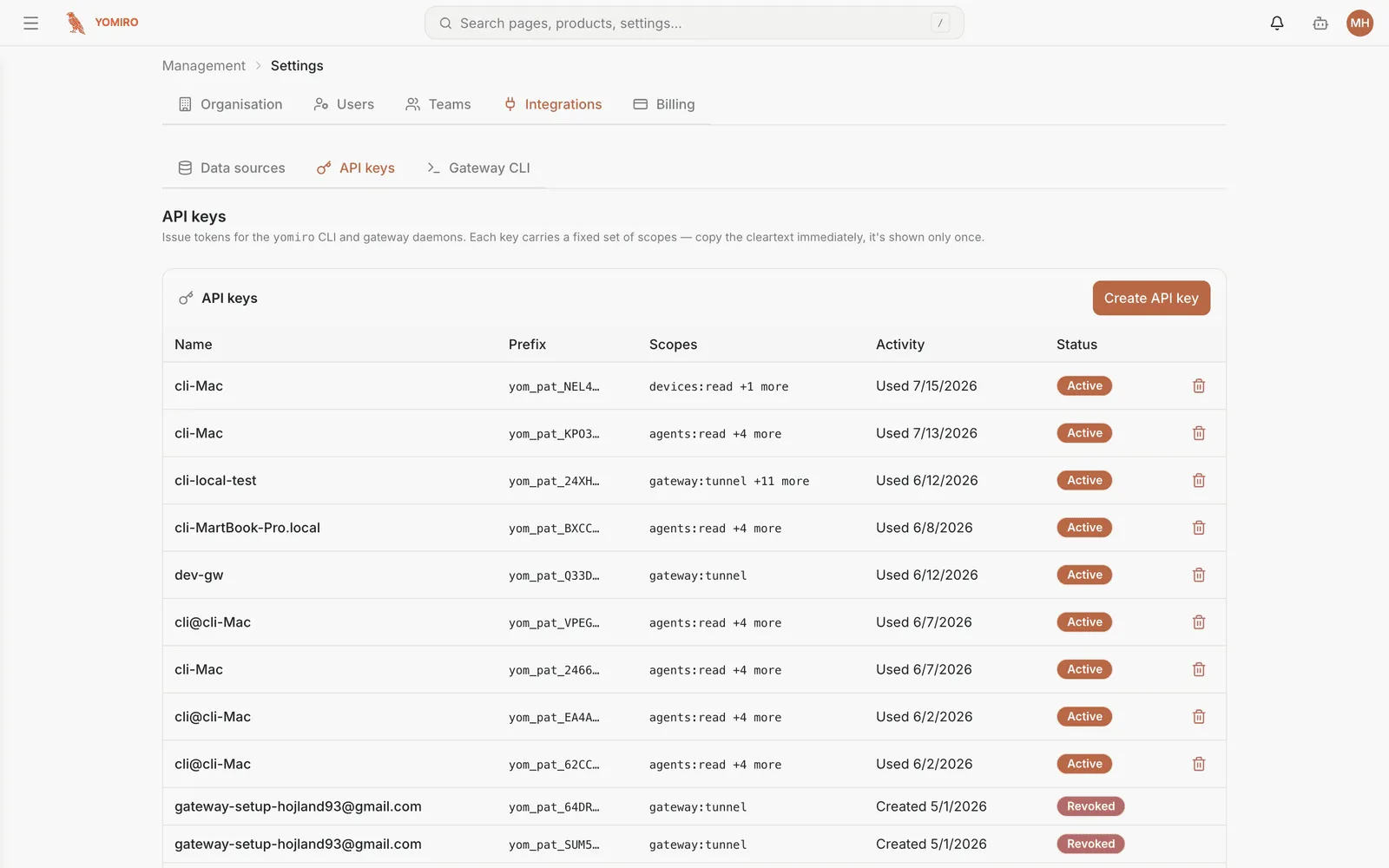Click the Status column header
Viewport: 1389px width, 868px height.
coord(1076,345)
